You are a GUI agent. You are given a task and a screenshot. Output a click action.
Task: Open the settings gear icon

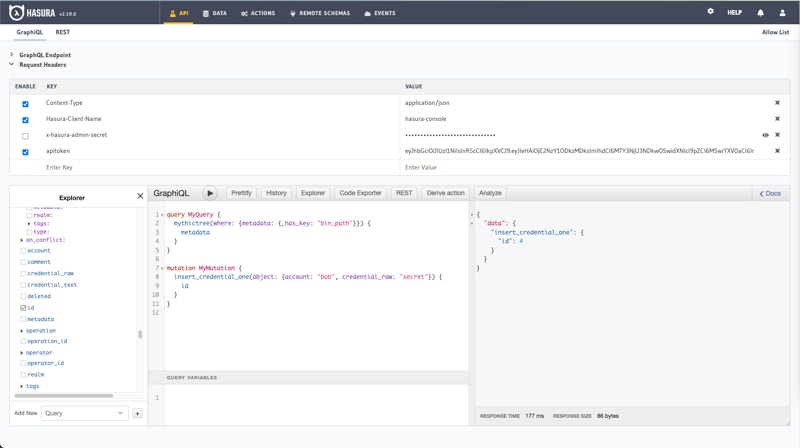click(711, 12)
